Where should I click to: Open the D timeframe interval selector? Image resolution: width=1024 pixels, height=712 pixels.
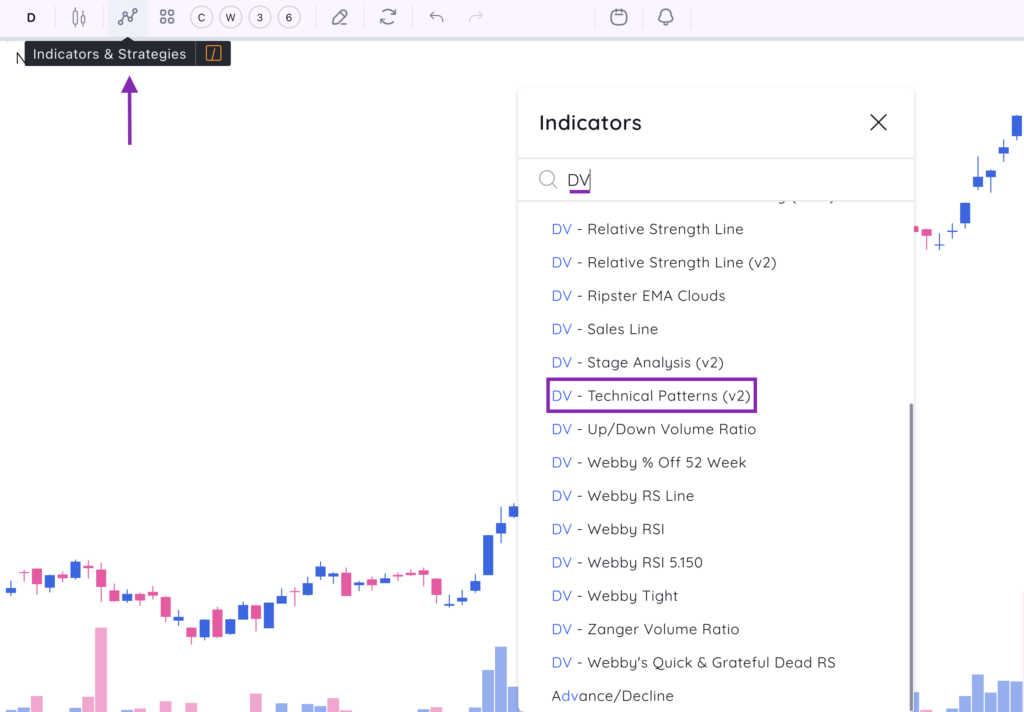pos(31,17)
